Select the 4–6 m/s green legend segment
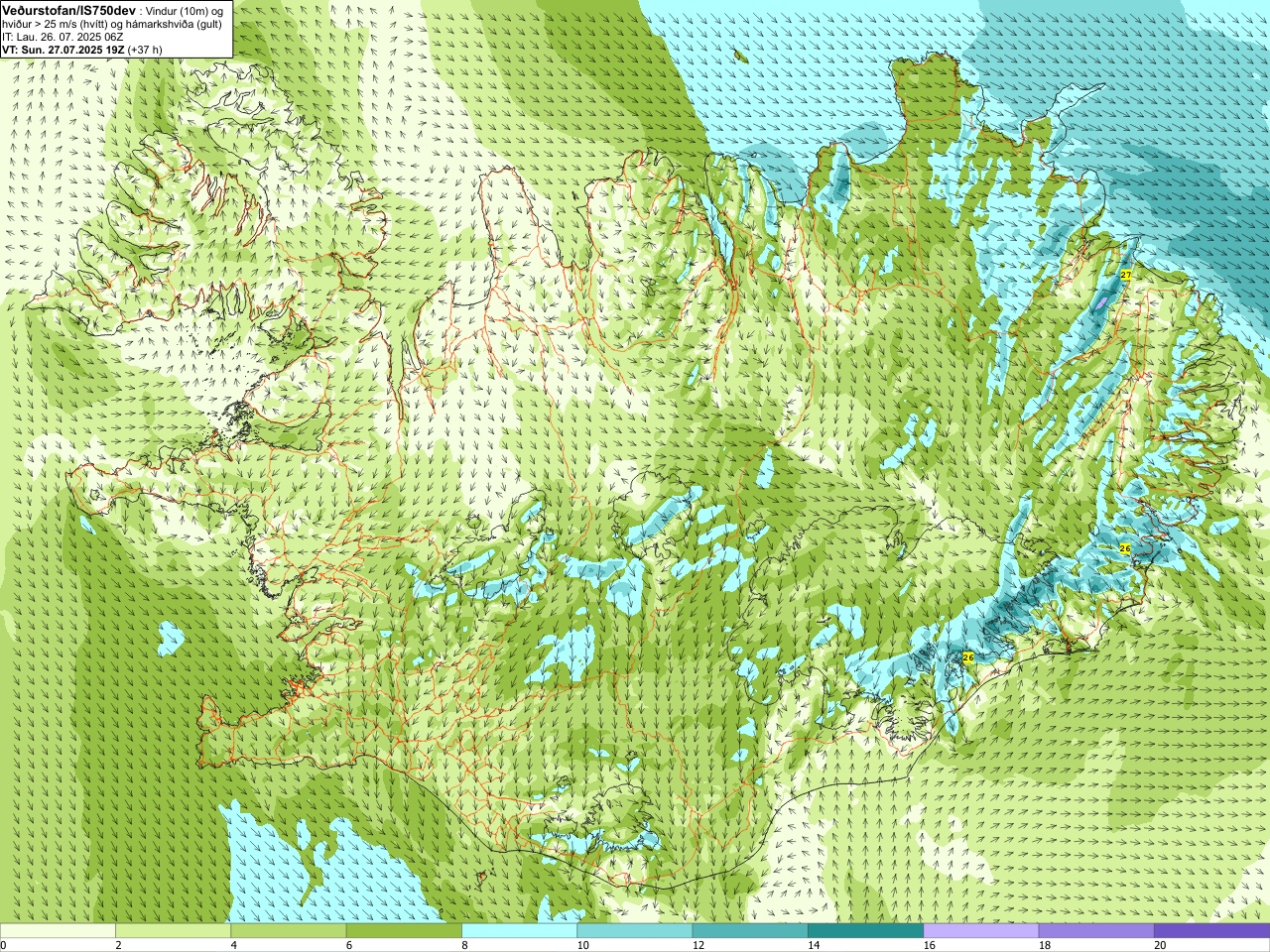Image resolution: width=1270 pixels, height=952 pixels. click(289, 931)
